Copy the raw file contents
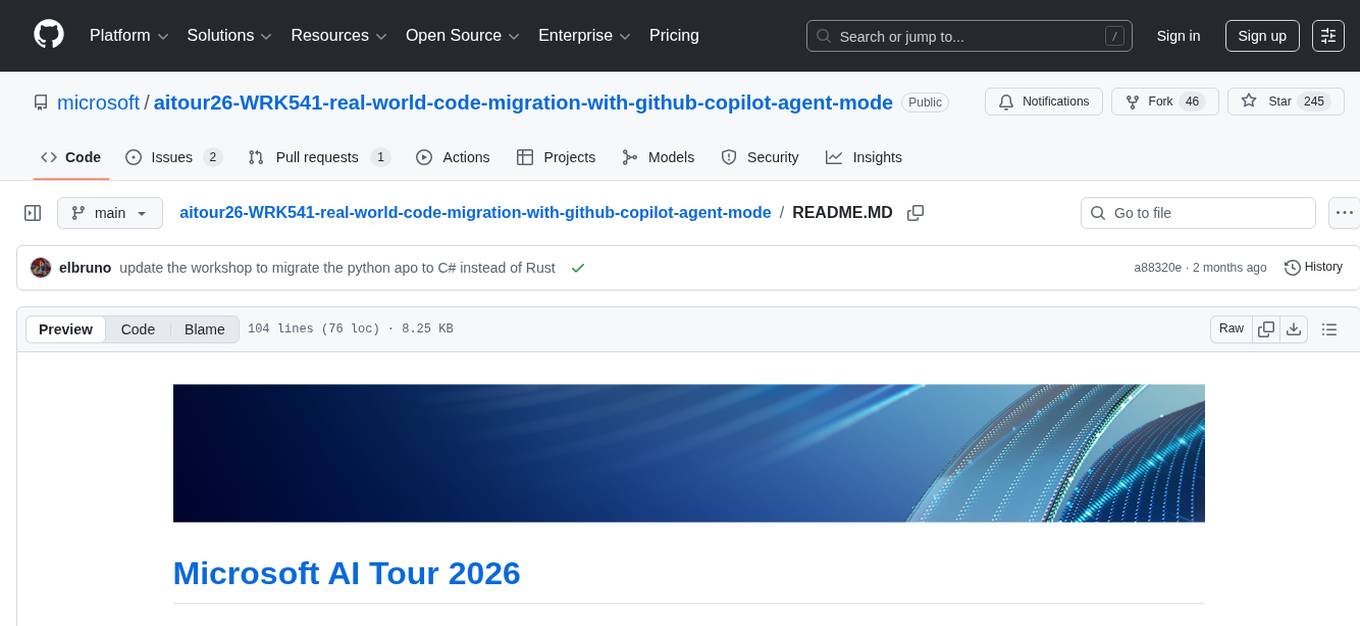The image size is (1360, 626). click(x=1266, y=328)
